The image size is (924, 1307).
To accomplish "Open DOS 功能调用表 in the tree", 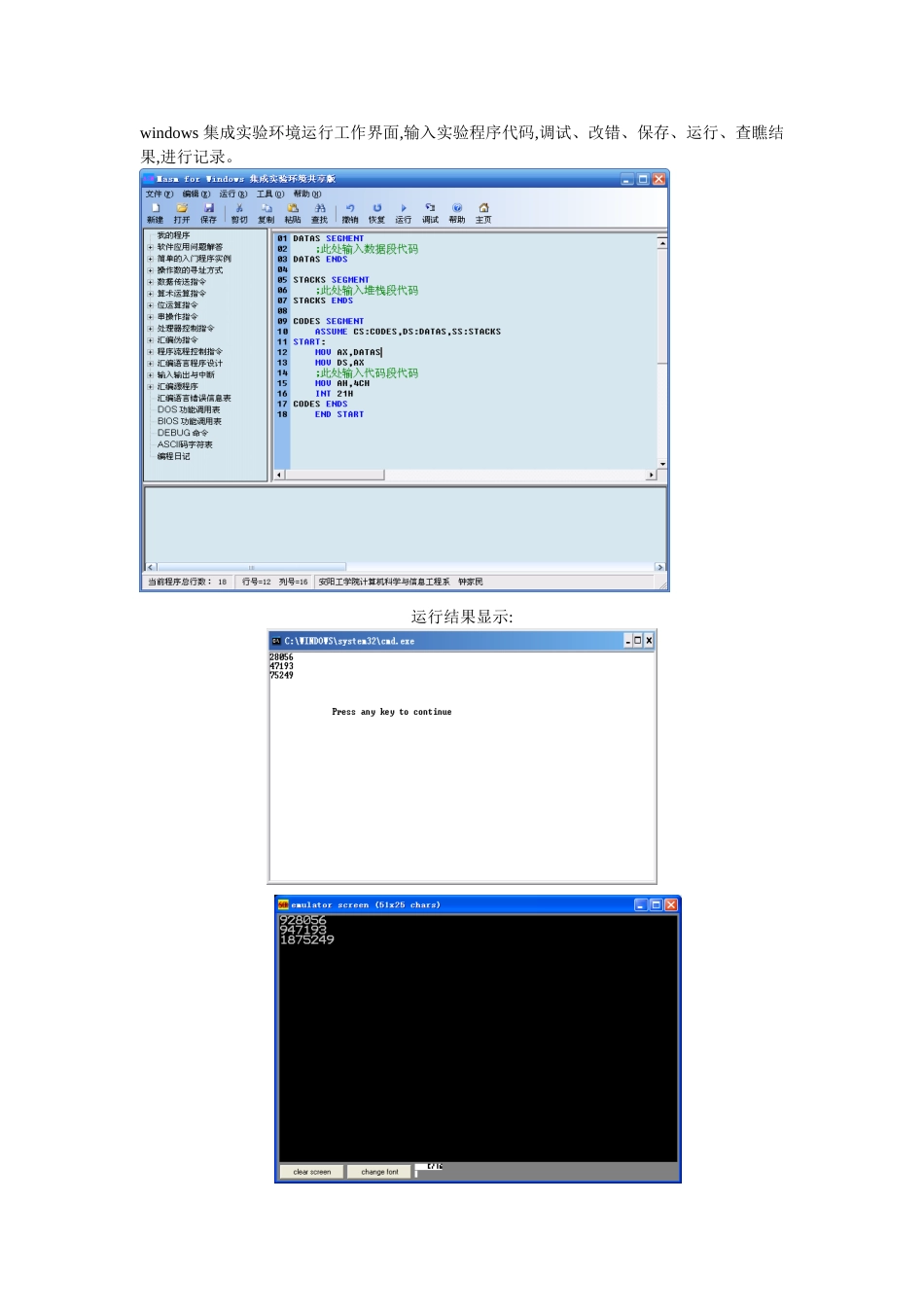I will pos(189,410).
